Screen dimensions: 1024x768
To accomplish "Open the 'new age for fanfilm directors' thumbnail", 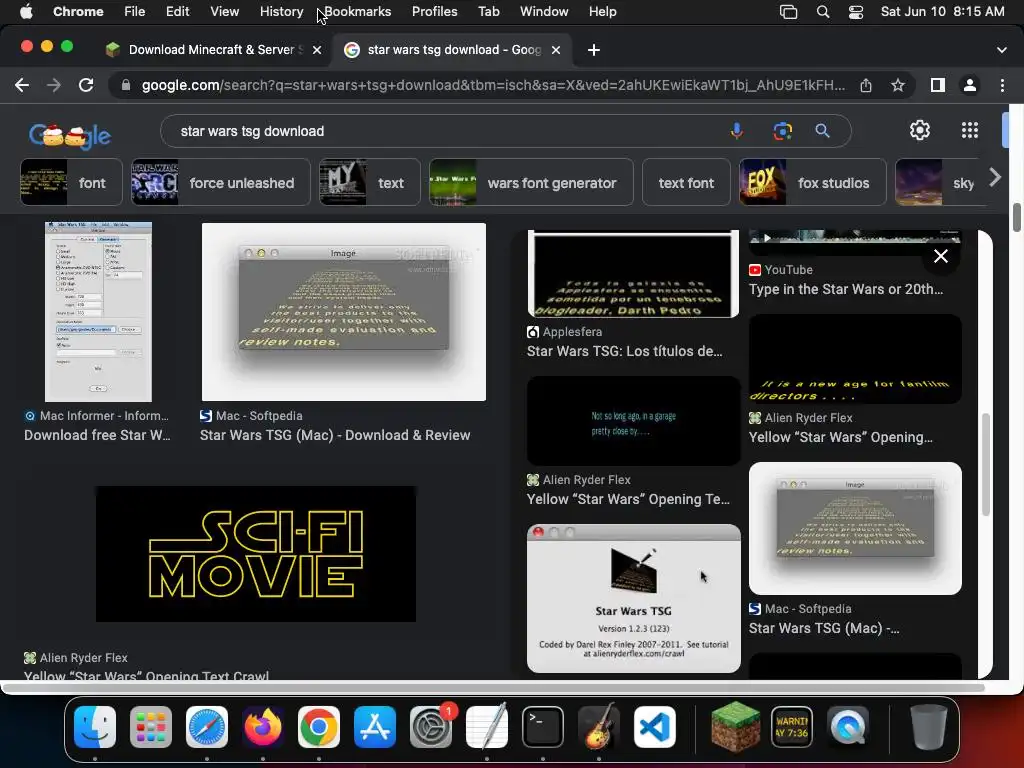I will [855, 359].
